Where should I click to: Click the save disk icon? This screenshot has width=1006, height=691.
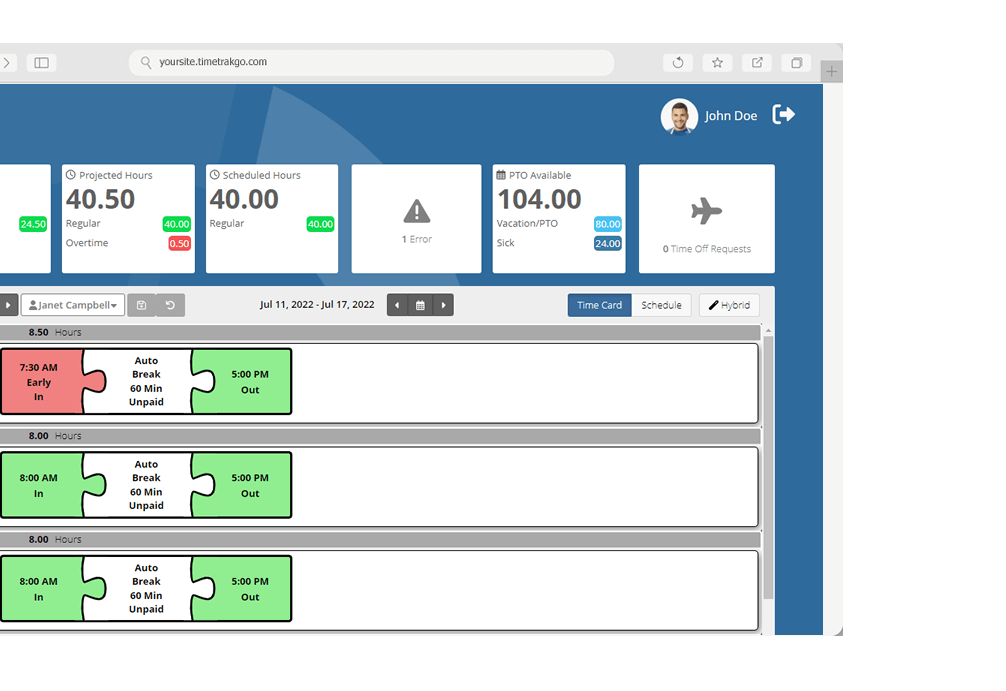[x=142, y=305]
